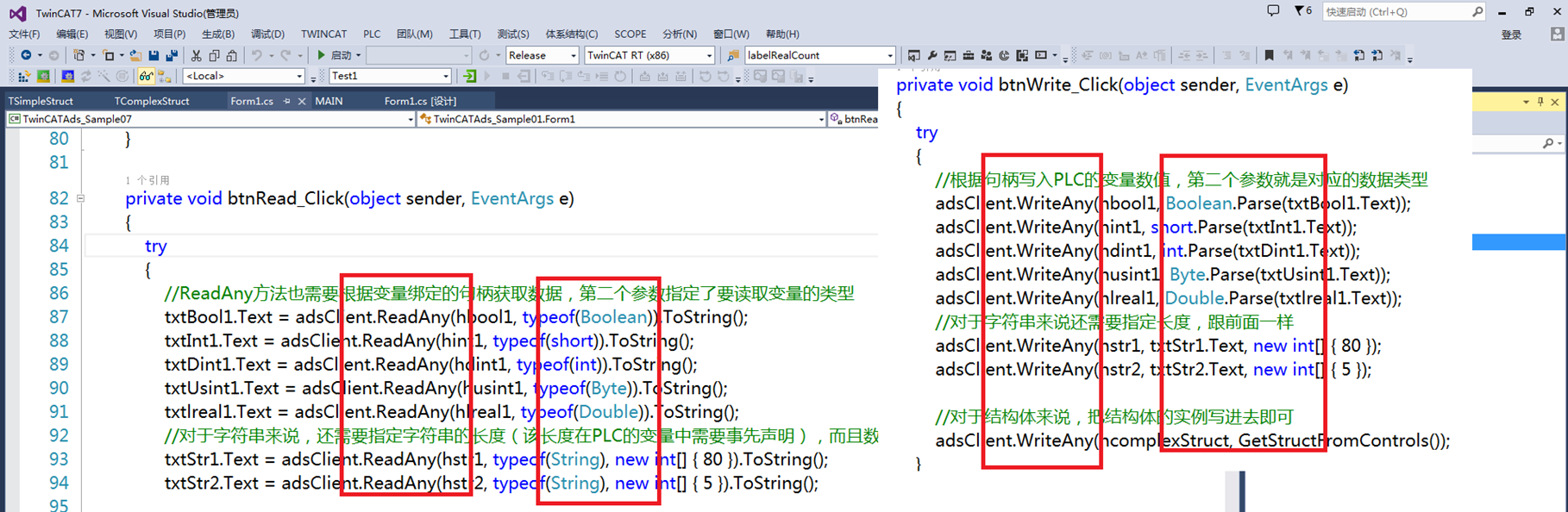Click the Visual Studio logo icon
1568x512 pixels.
(17, 13)
